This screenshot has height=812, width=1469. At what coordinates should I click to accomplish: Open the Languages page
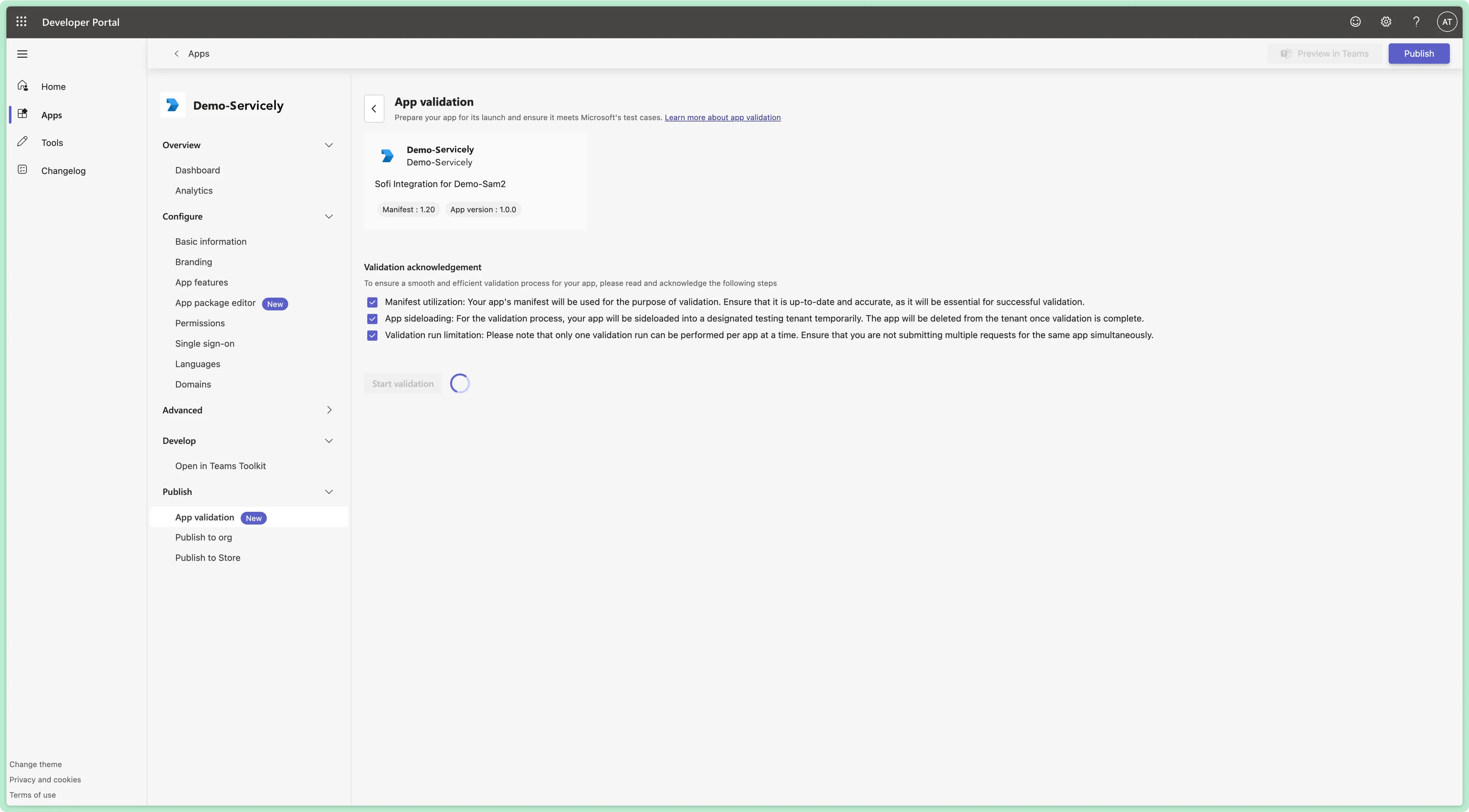click(197, 364)
